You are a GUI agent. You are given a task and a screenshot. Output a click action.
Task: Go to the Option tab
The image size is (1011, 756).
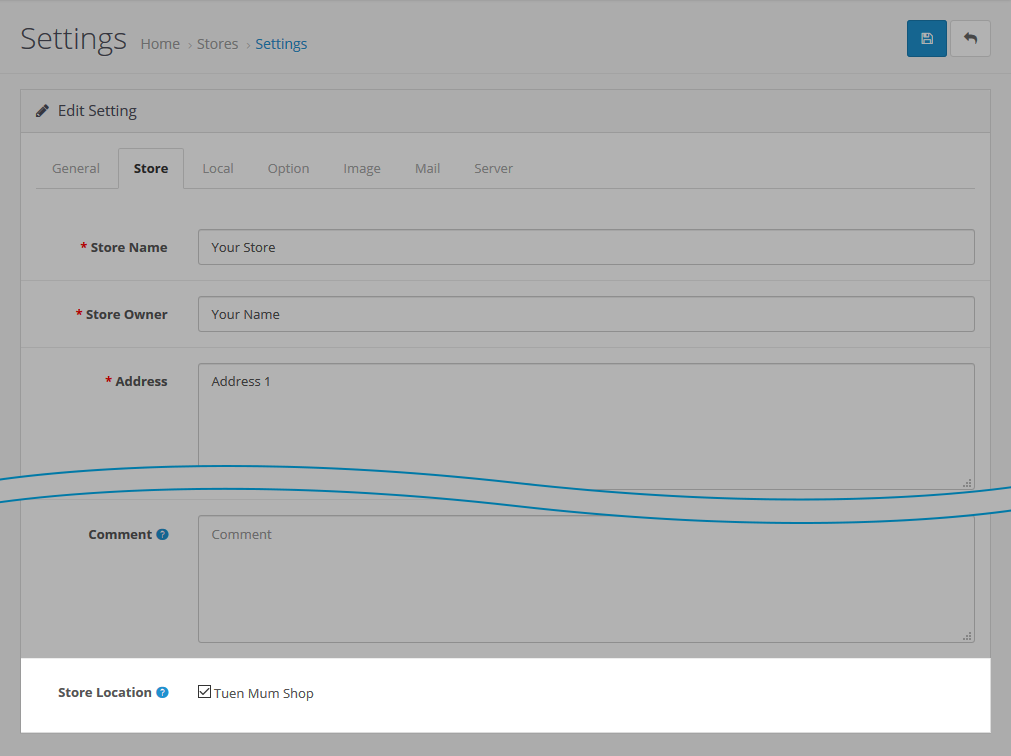(288, 168)
